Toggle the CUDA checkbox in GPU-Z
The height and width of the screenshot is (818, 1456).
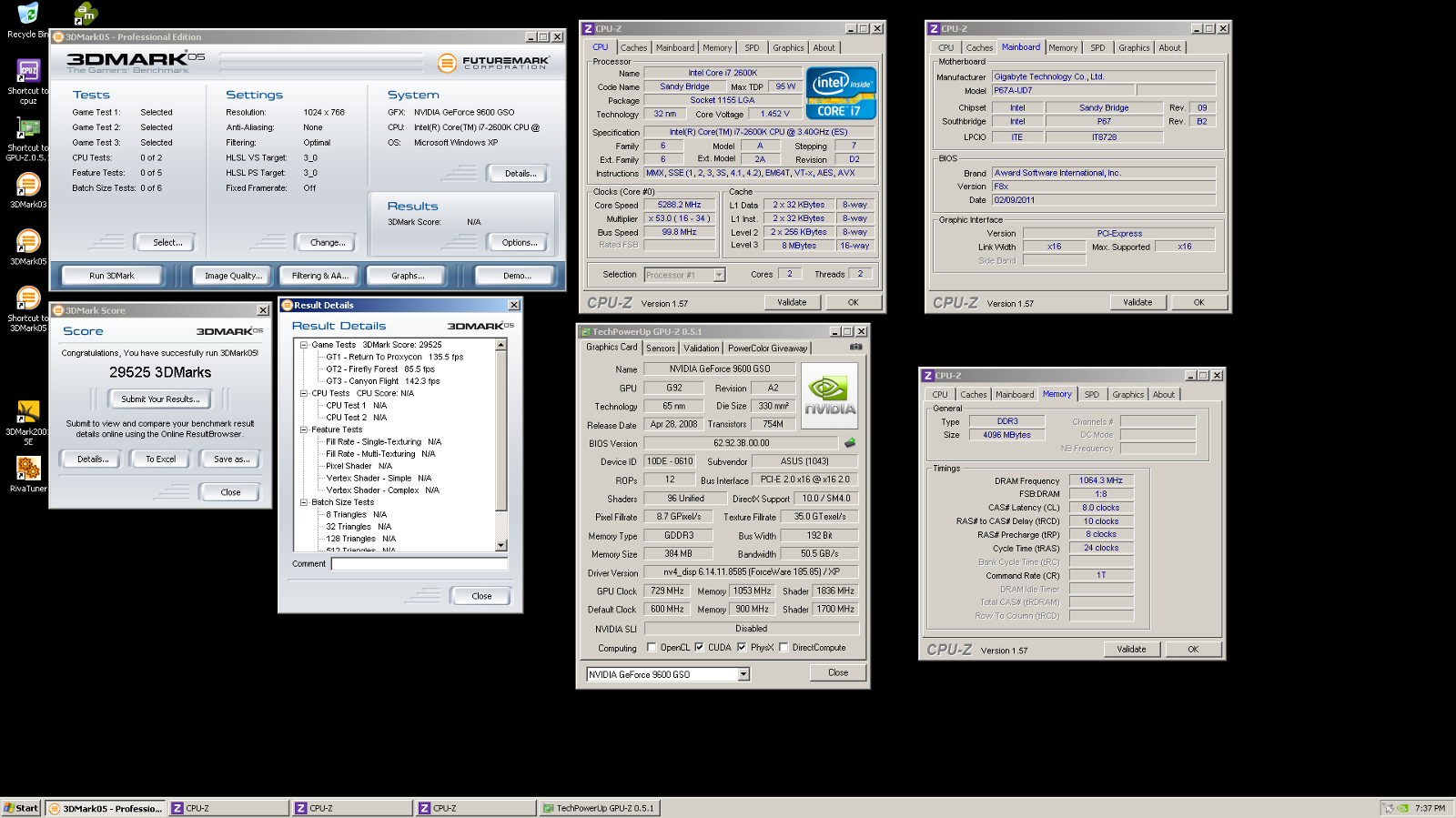click(x=699, y=648)
